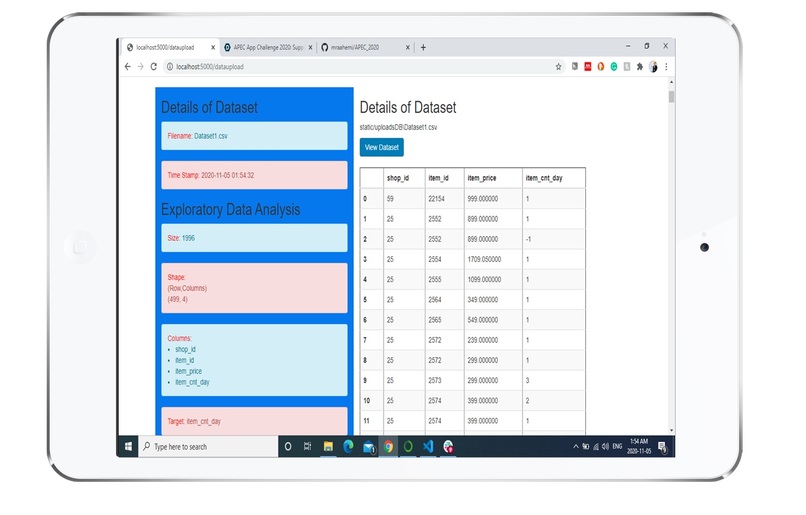Click the Size: 1996 card
806x515 pixels.
(x=254, y=238)
